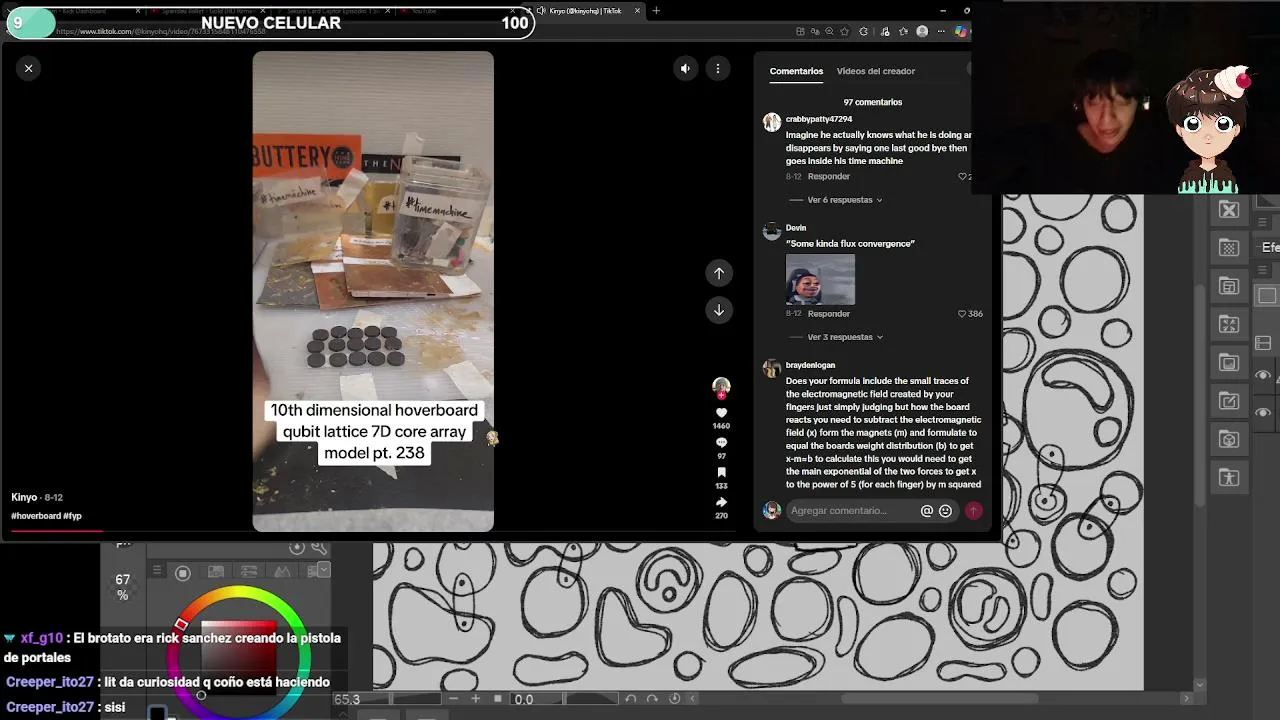The height and width of the screenshot is (720, 1280).
Task: Switch to the Comentarios tab
Action: pos(796,71)
